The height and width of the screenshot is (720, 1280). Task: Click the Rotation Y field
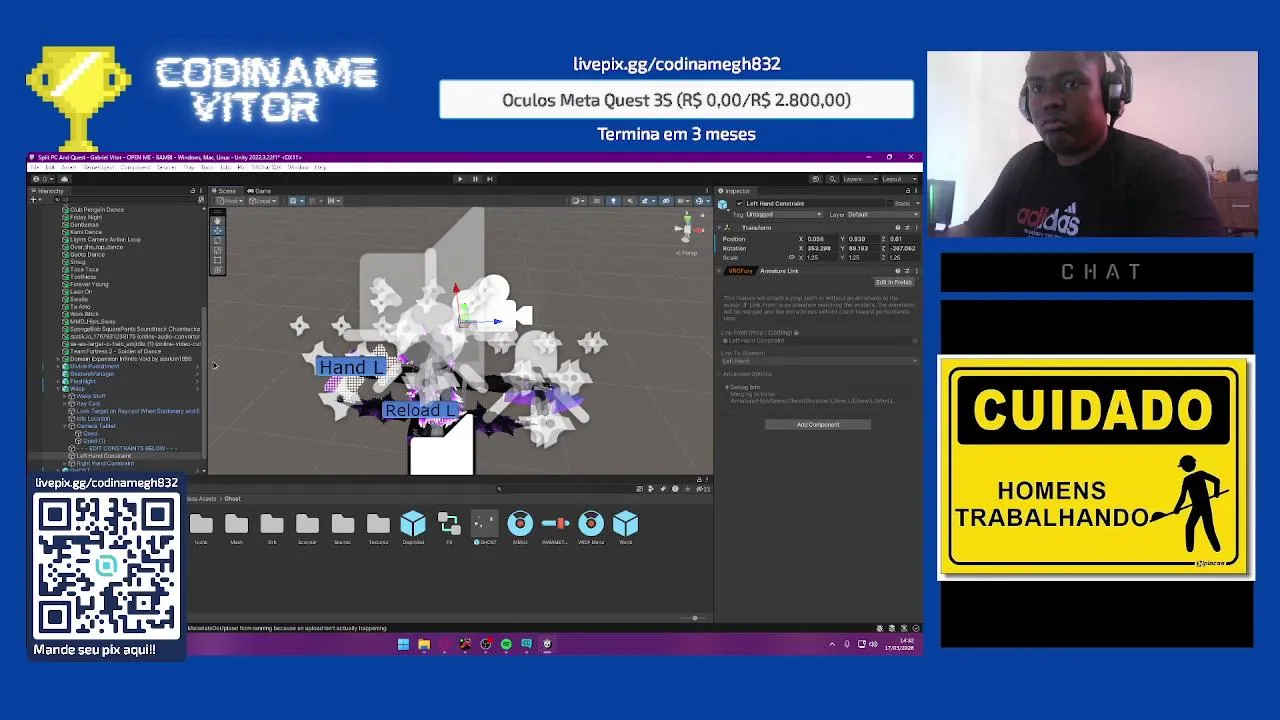click(x=863, y=248)
